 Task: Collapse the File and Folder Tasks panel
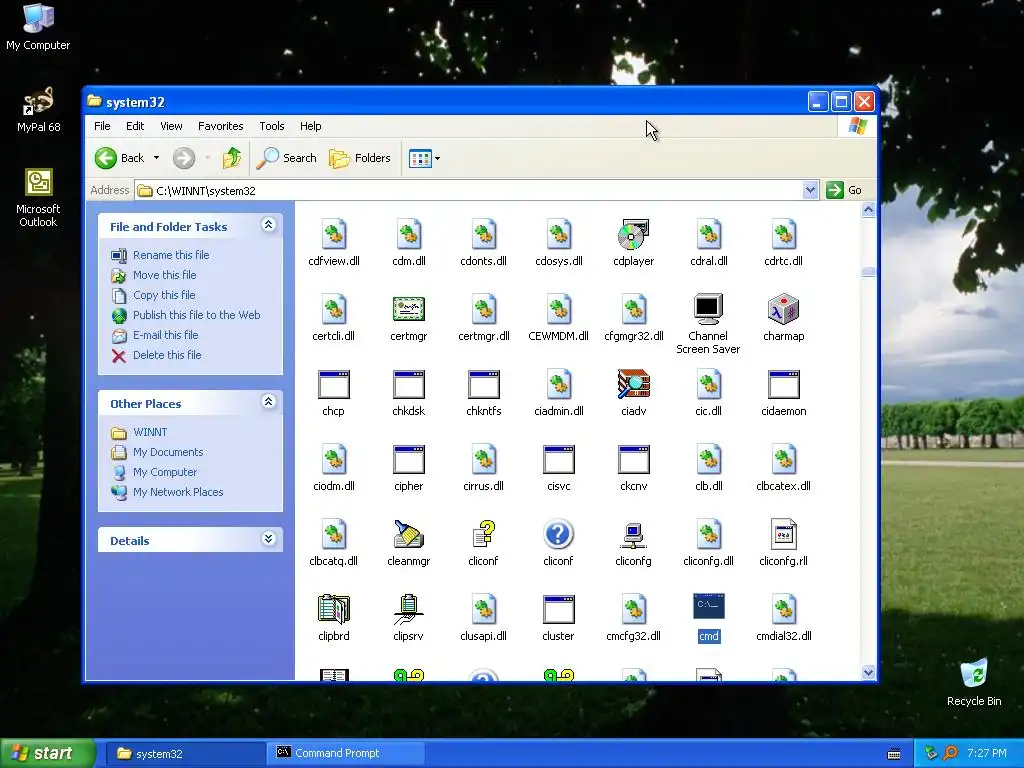(x=268, y=225)
